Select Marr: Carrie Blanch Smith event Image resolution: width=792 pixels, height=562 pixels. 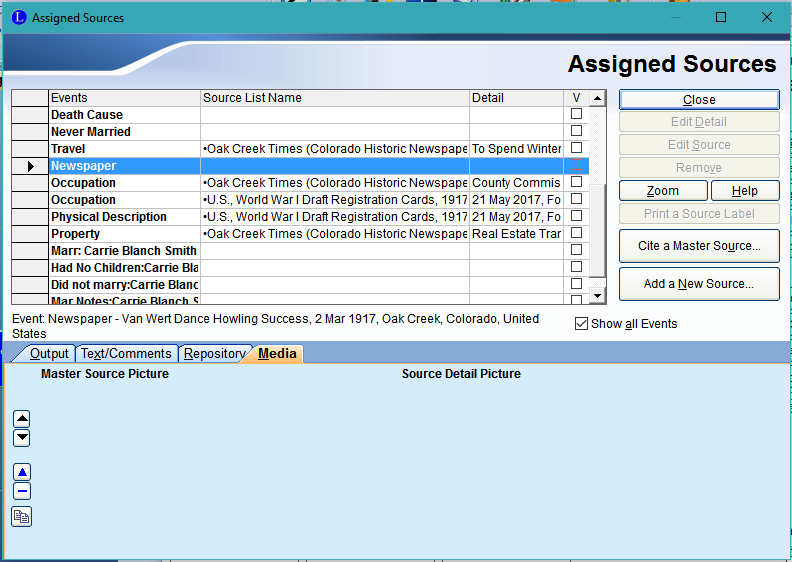(124, 251)
